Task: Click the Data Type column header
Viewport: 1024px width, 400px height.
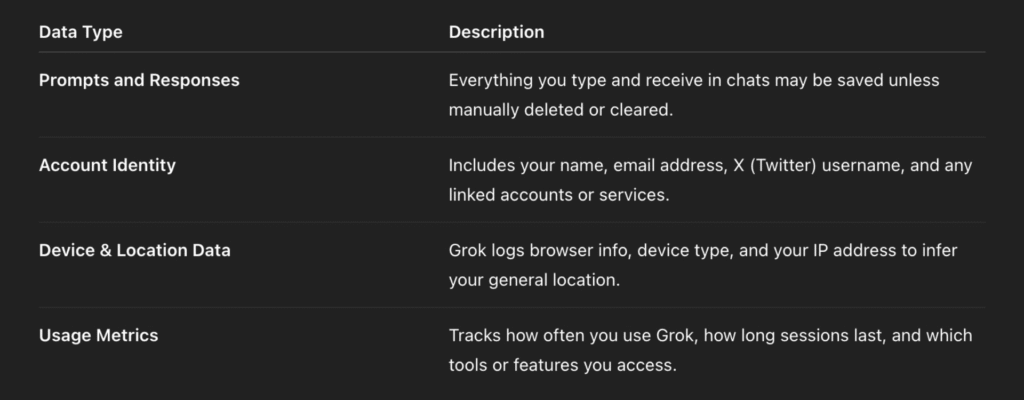Action: 80,32
